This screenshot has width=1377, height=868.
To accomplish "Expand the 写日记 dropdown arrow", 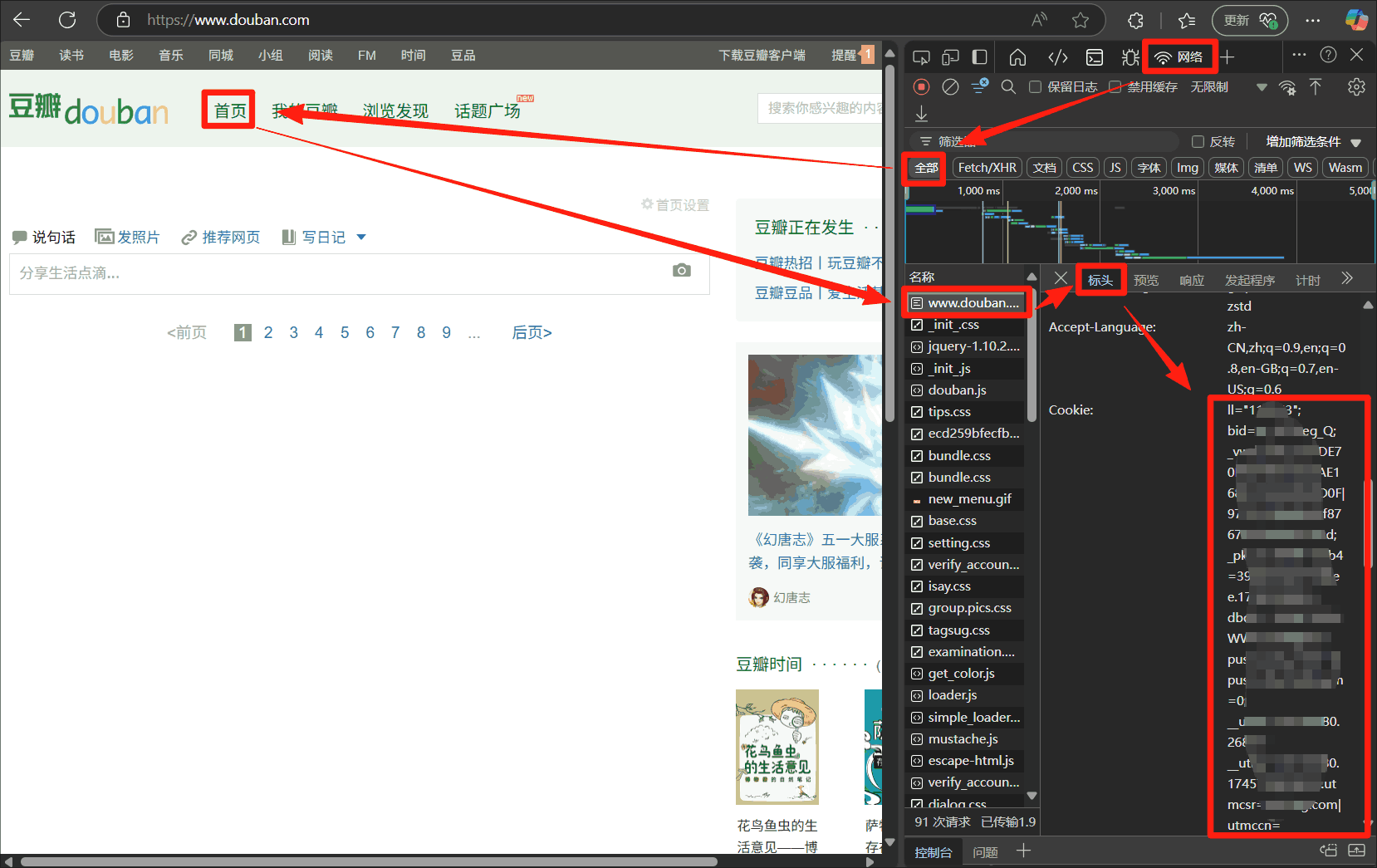I will (361, 238).
